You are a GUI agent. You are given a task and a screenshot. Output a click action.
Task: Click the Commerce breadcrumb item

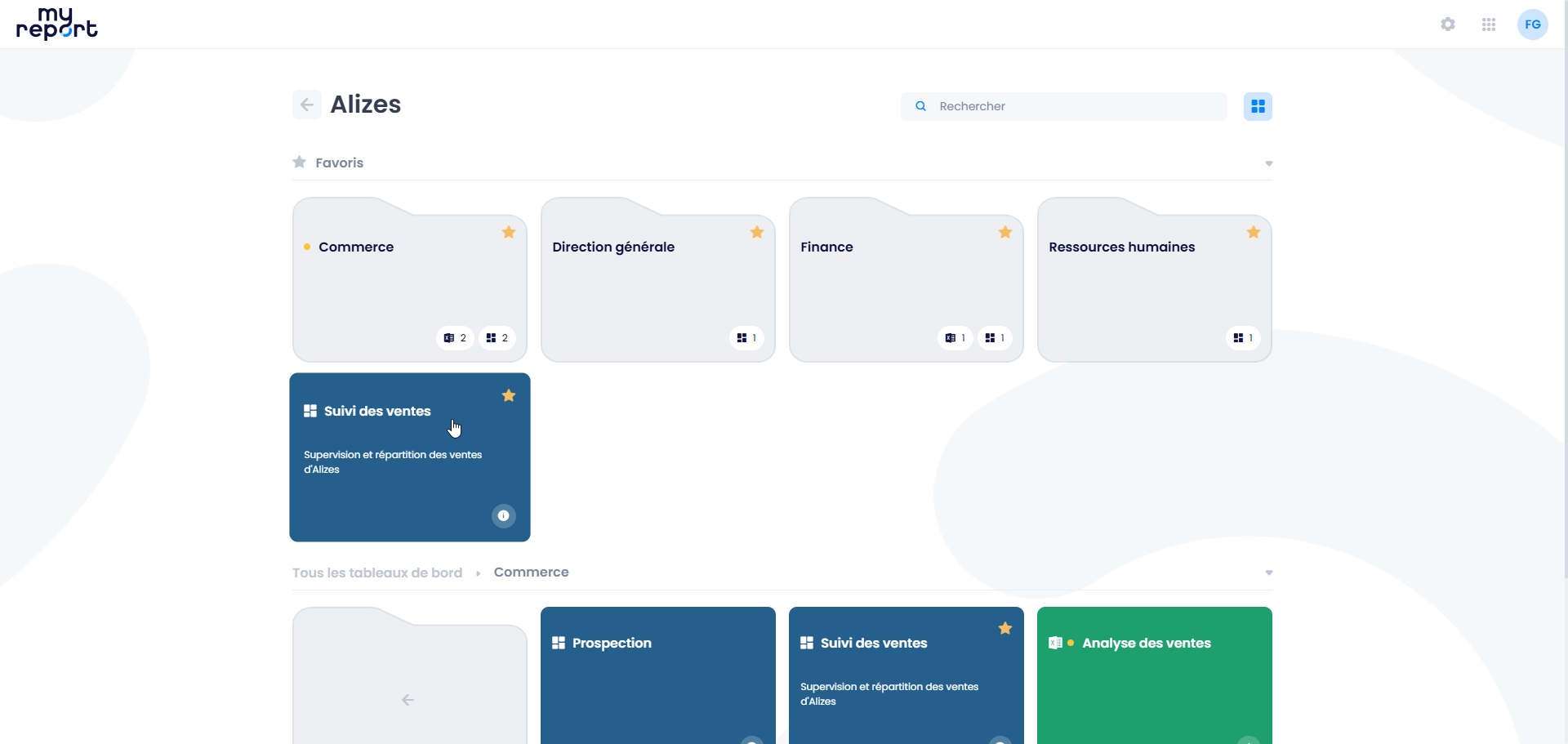pos(531,572)
